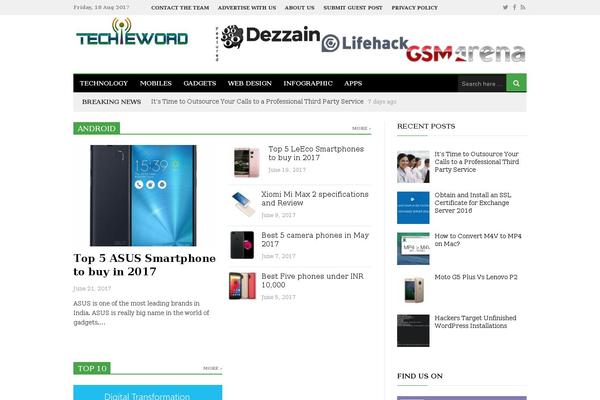
Task: Open the Apps menu
Action: tap(353, 83)
